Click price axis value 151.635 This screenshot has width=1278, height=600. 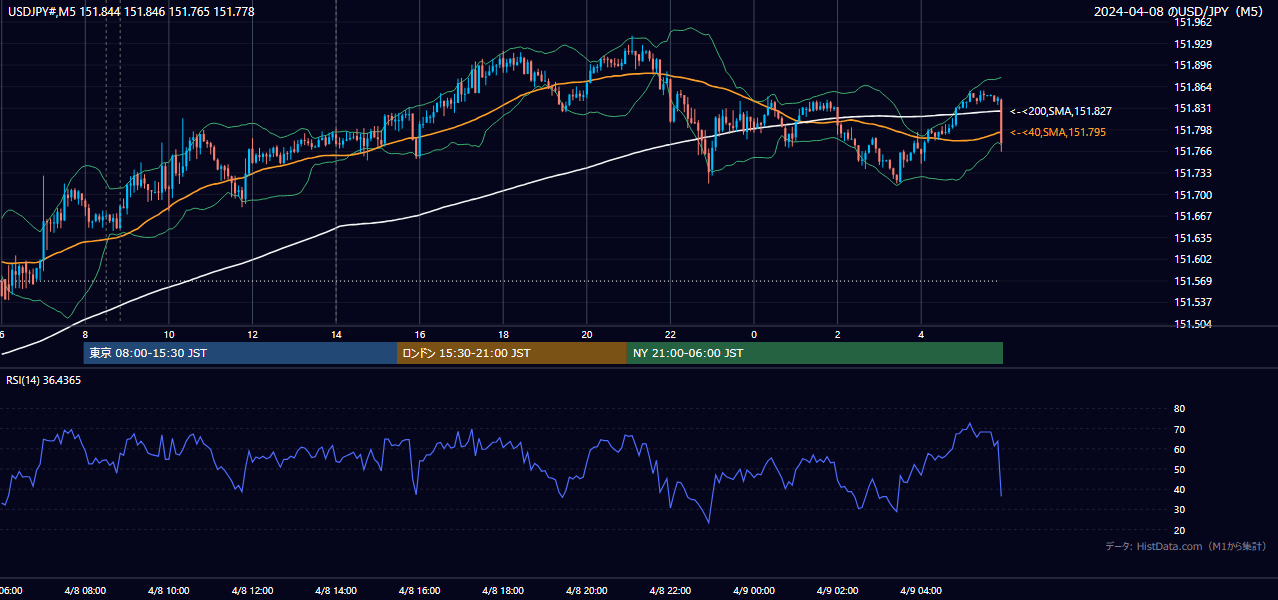click(x=1192, y=238)
